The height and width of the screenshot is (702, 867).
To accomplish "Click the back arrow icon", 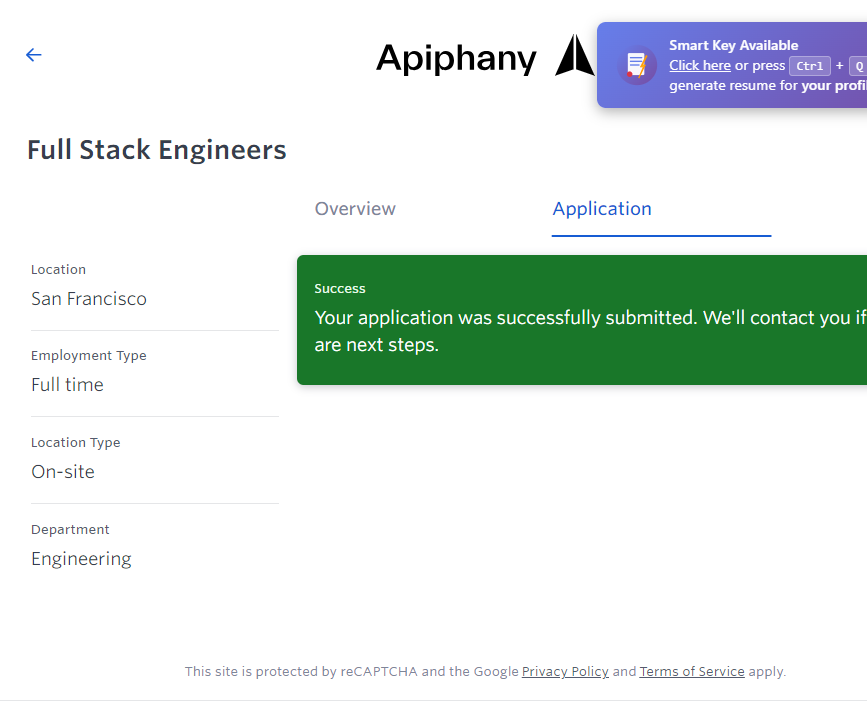I will pos(34,55).
